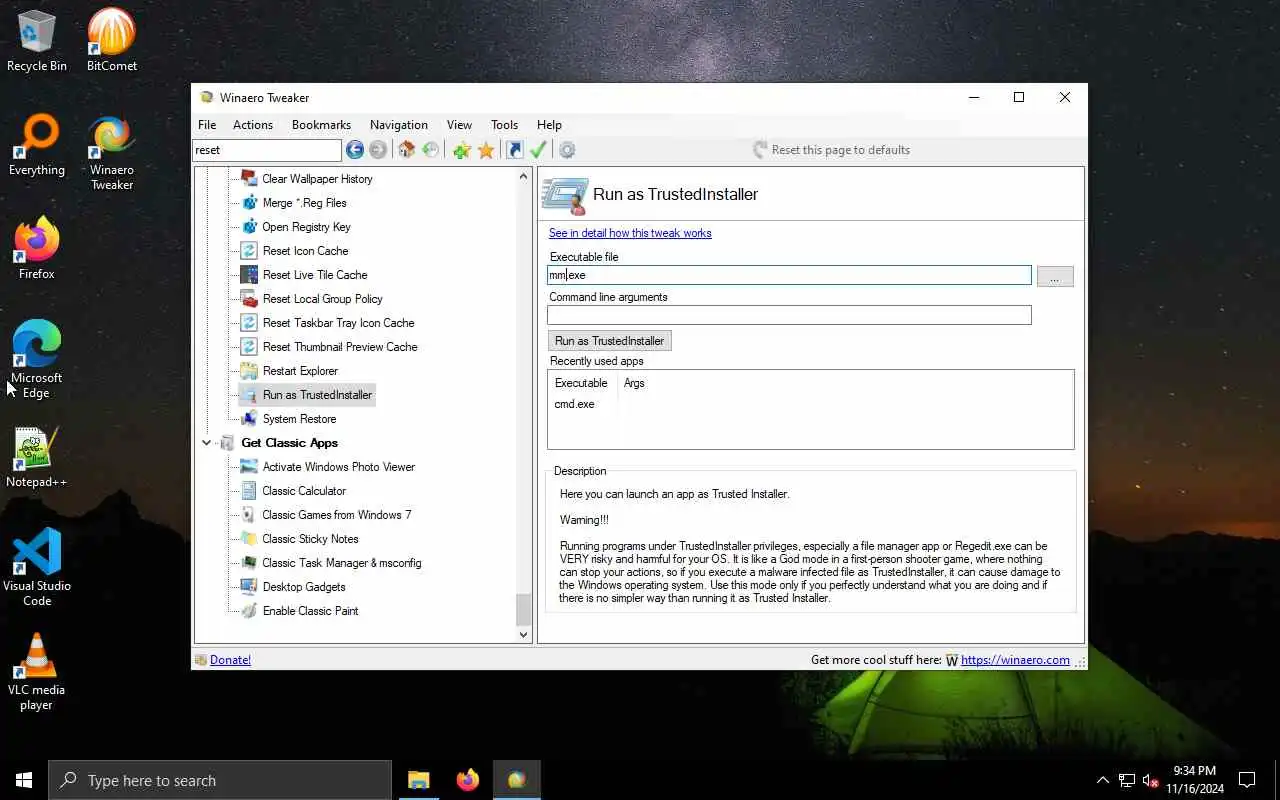Image resolution: width=1280 pixels, height=800 pixels.
Task: Select Reset Live Tile Cache item
Action: click(x=315, y=275)
